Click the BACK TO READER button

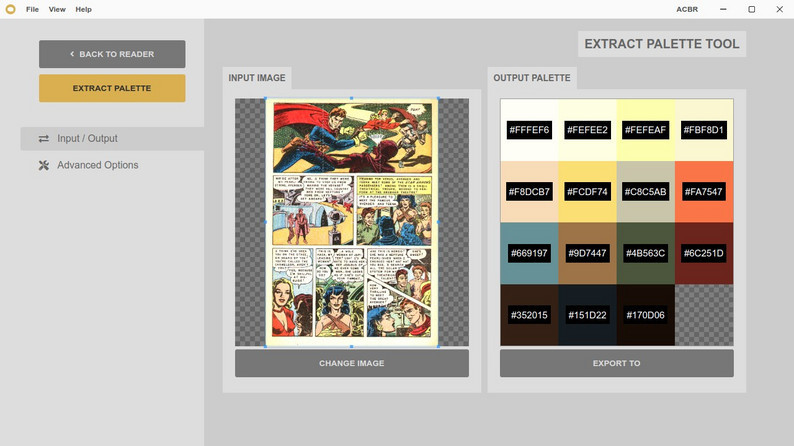[112, 54]
